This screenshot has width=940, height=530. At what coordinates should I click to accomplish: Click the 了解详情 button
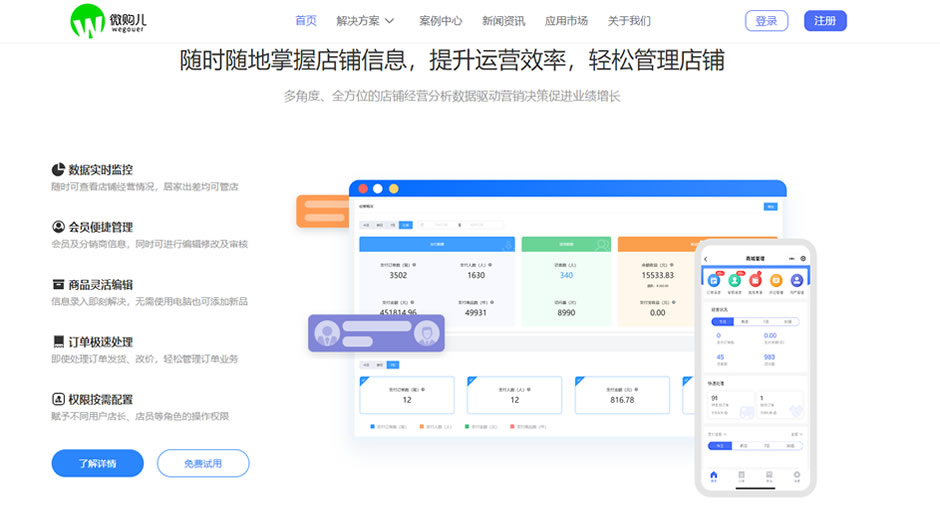(98, 463)
